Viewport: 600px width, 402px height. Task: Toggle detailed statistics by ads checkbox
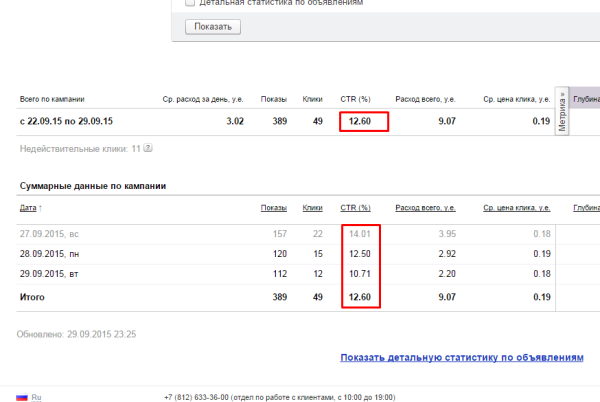tap(190, 3)
